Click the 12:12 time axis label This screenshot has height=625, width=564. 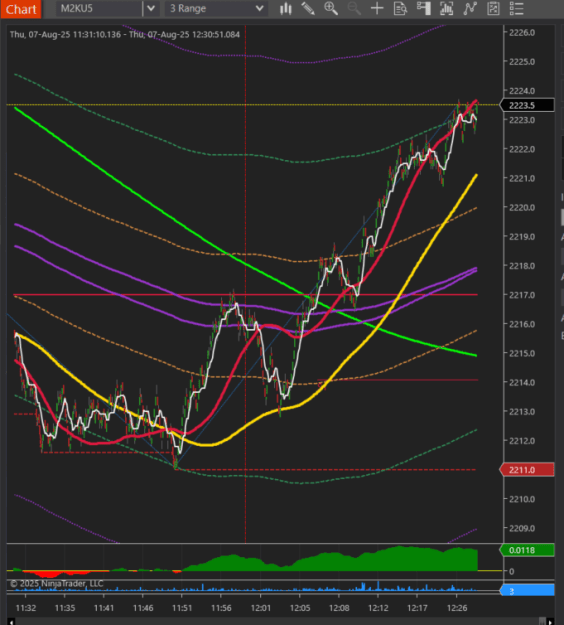pyautogui.click(x=378, y=608)
